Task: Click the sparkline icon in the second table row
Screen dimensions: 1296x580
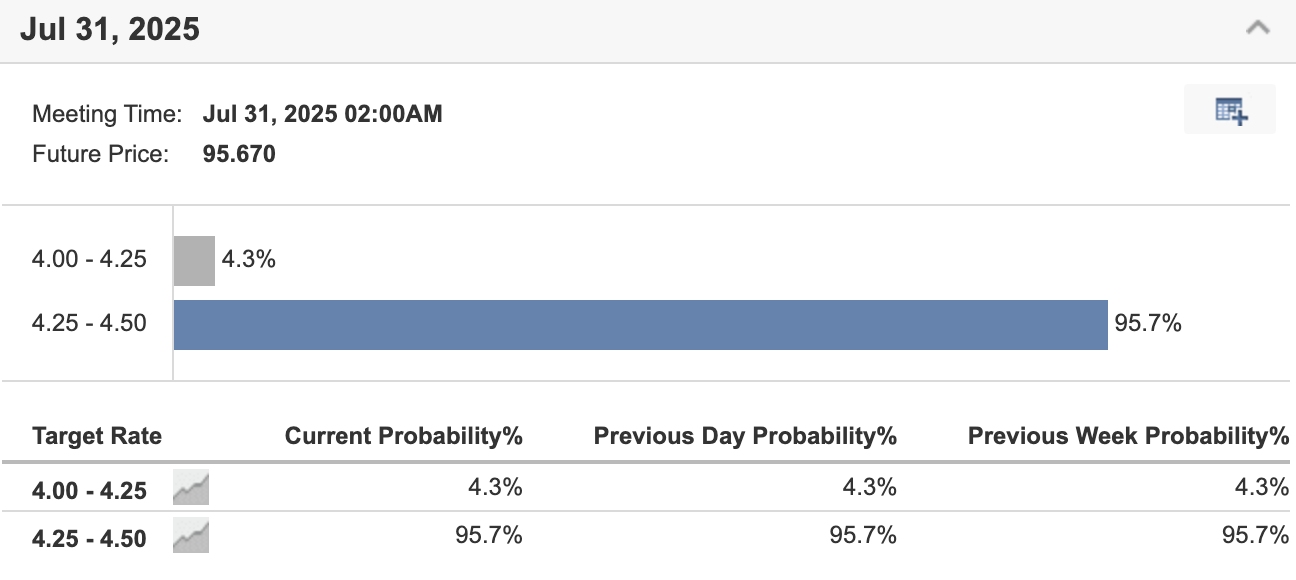Action: pyautogui.click(x=190, y=535)
